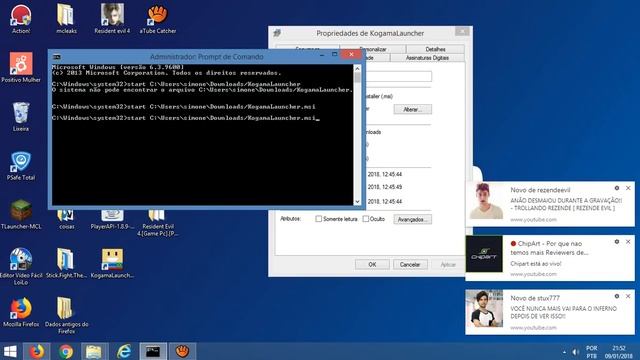This screenshot has height=360, width=640.
Task: Click the volume speaker tray icon
Action: click(x=576, y=352)
